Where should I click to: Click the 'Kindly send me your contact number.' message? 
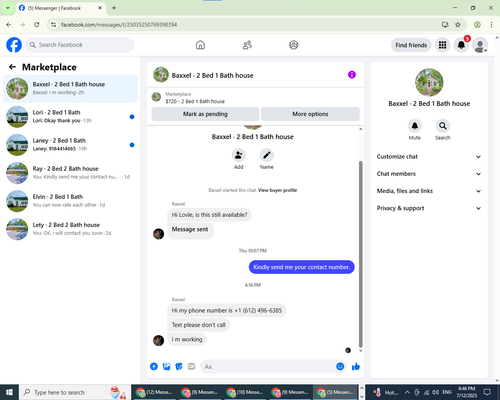pos(301,267)
